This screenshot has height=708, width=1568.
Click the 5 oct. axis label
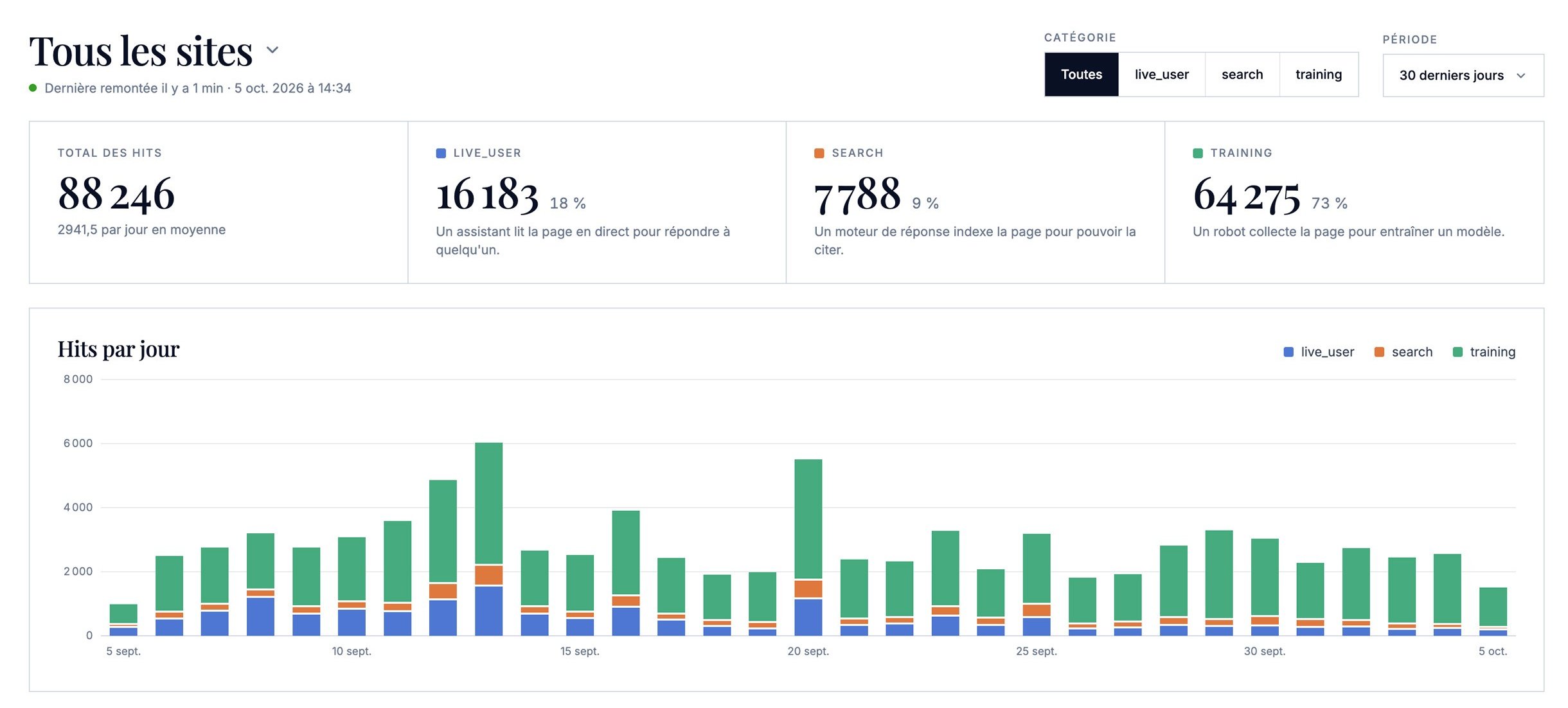(x=1493, y=651)
